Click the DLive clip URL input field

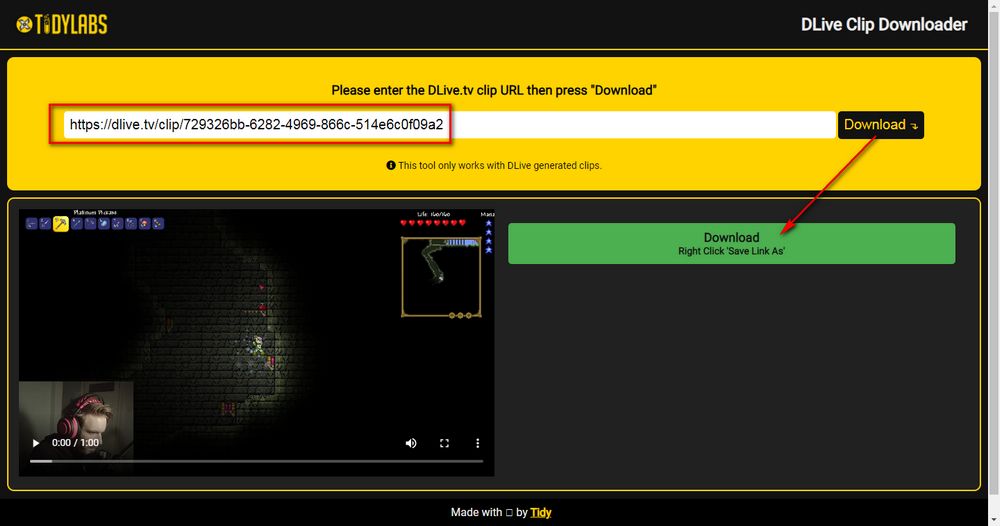pos(449,124)
